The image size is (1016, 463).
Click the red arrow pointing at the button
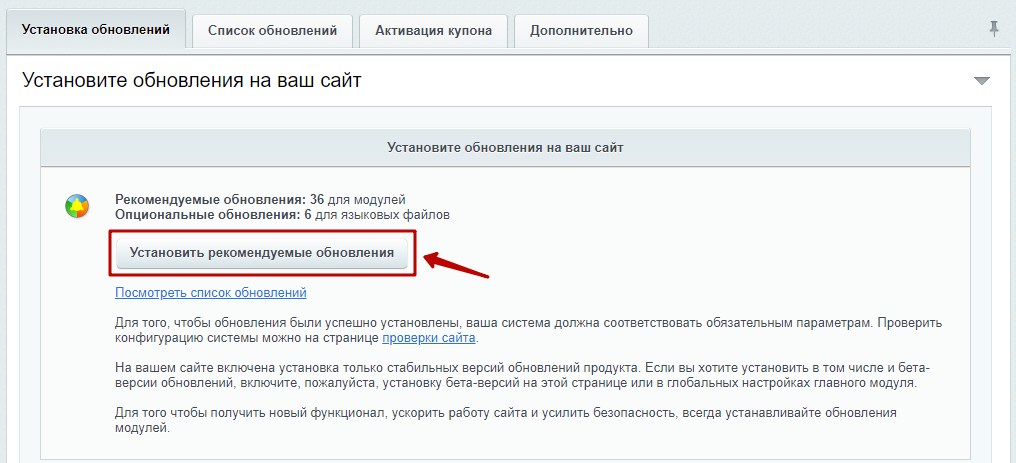pyautogui.click(x=456, y=264)
